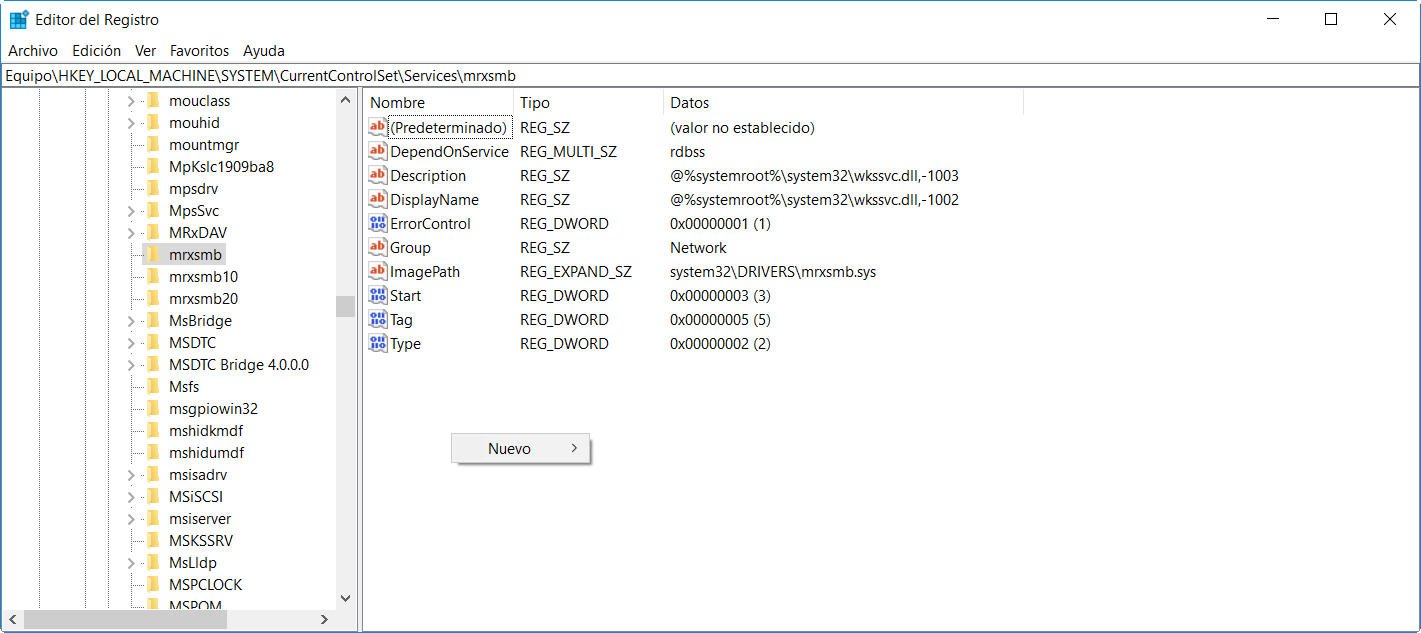1421x633 pixels.
Task: Click the tree horizontal scroll right arrow
Action: click(x=324, y=620)
